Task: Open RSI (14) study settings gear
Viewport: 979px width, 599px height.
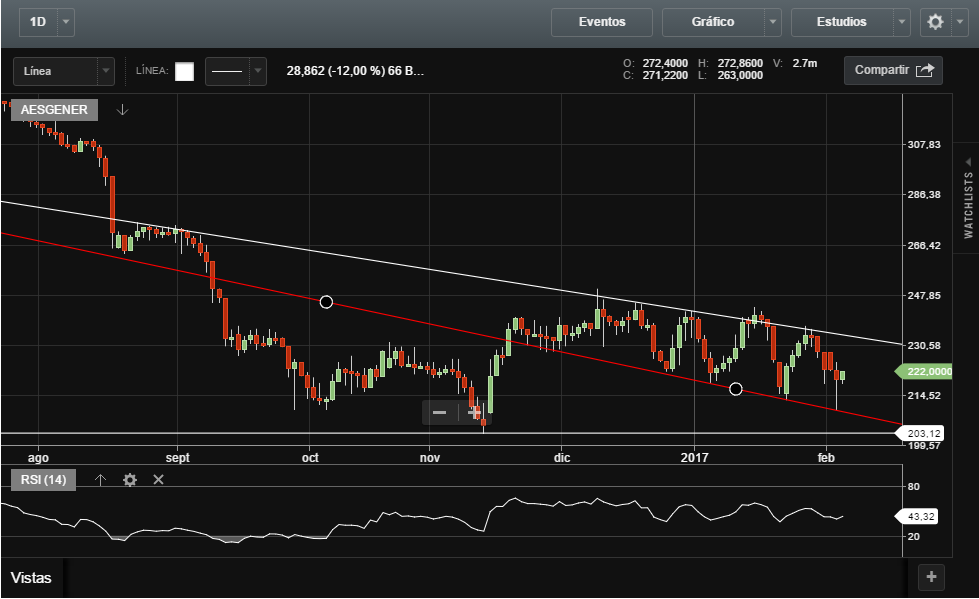Action: click(x=129, y=480)
